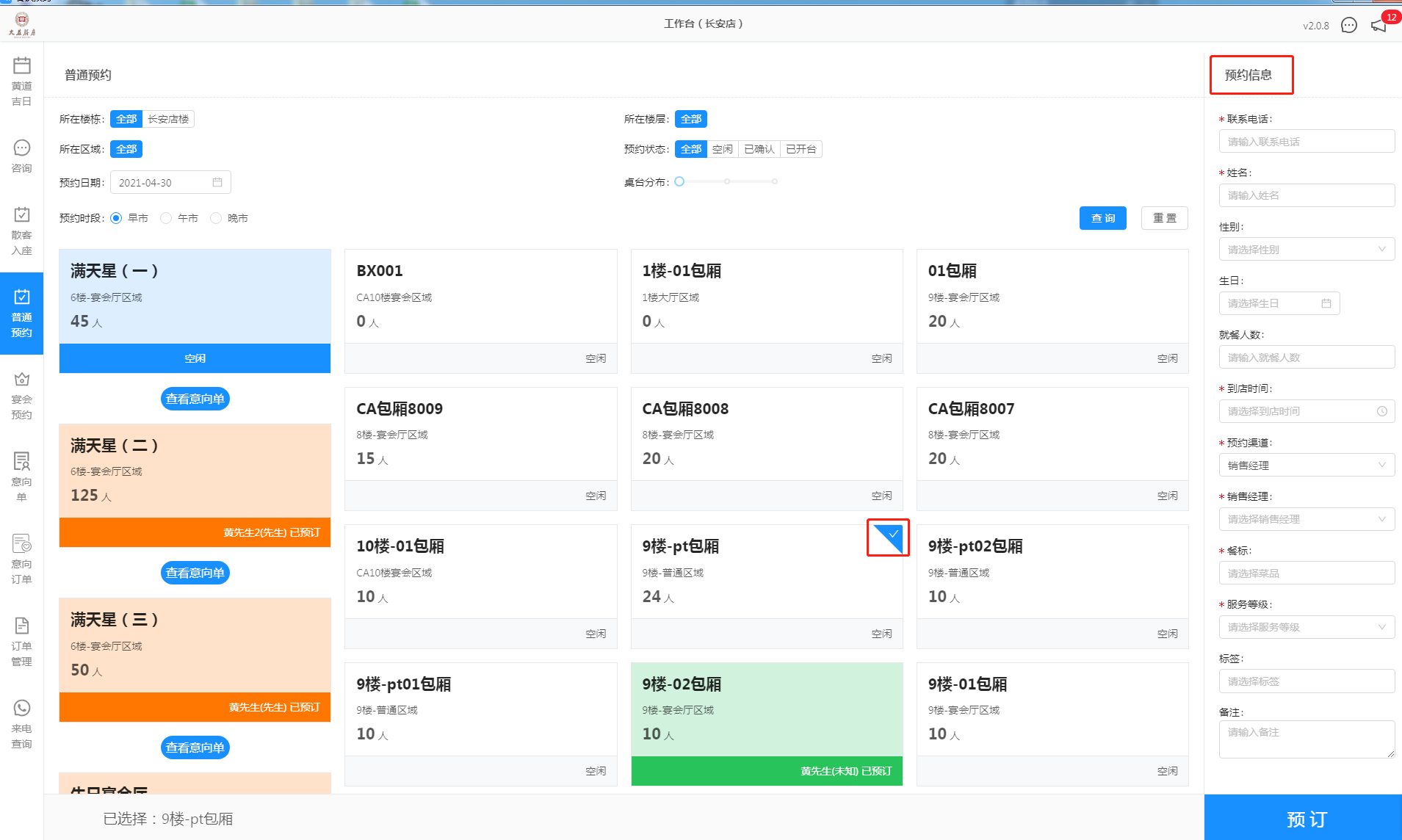Click the 查询 button
The width and height of the screenshot is (1402, 840).
[1102, 218]
